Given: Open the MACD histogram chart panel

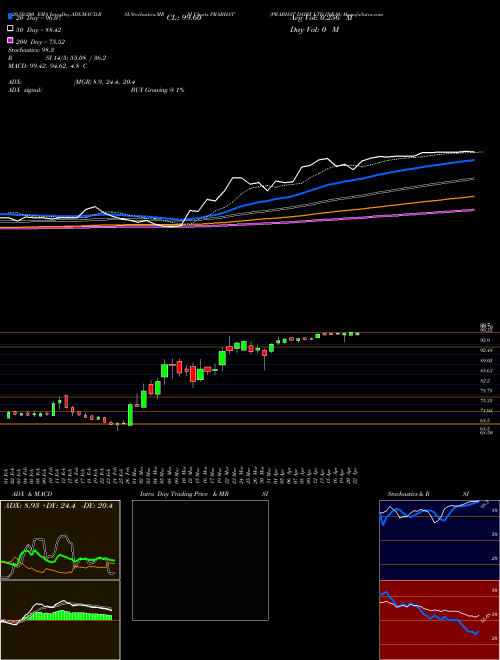Looking at the screenshot, I should pos(60,620).
